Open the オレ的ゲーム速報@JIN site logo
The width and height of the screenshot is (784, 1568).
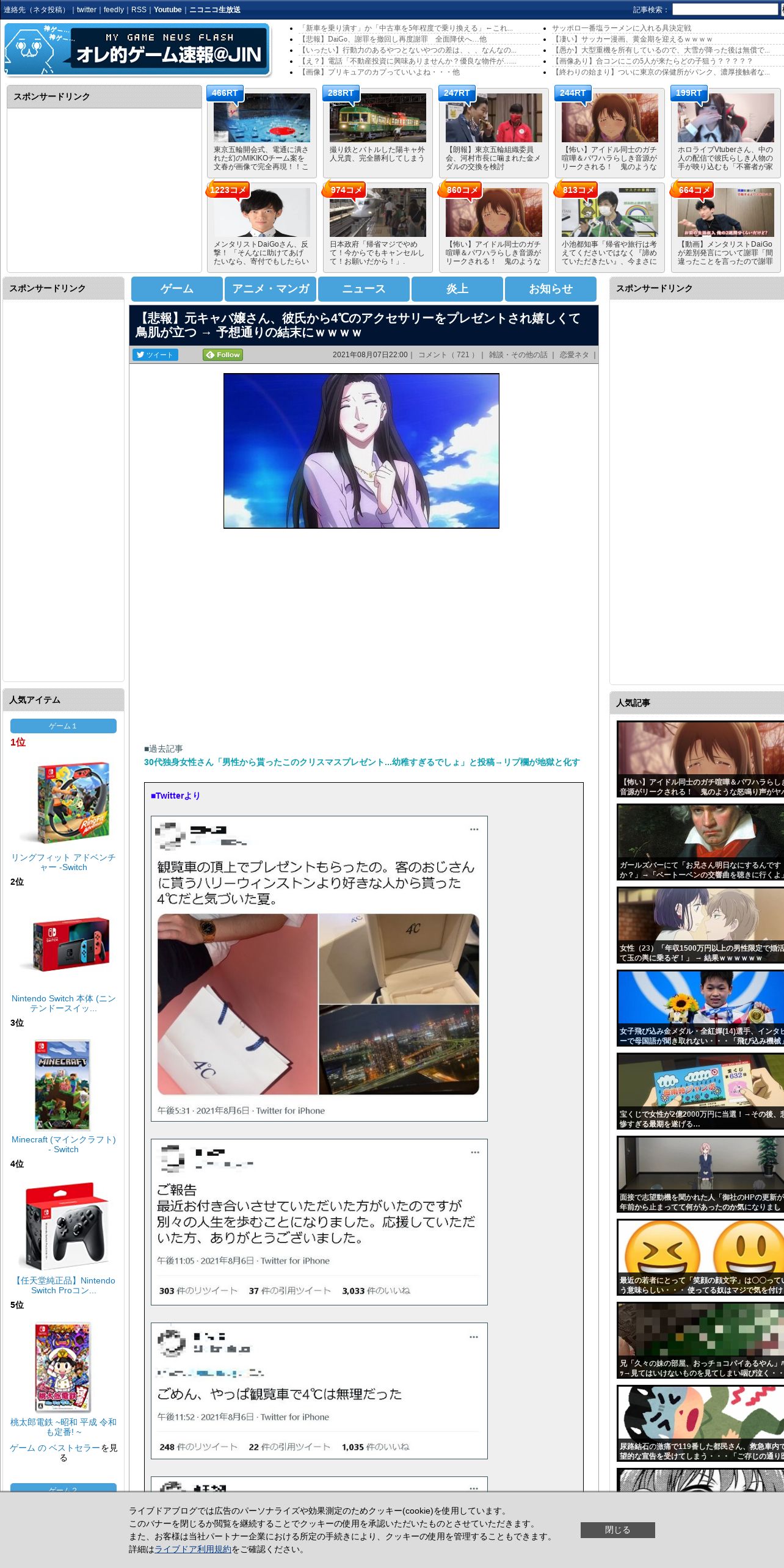pos(137,49)
